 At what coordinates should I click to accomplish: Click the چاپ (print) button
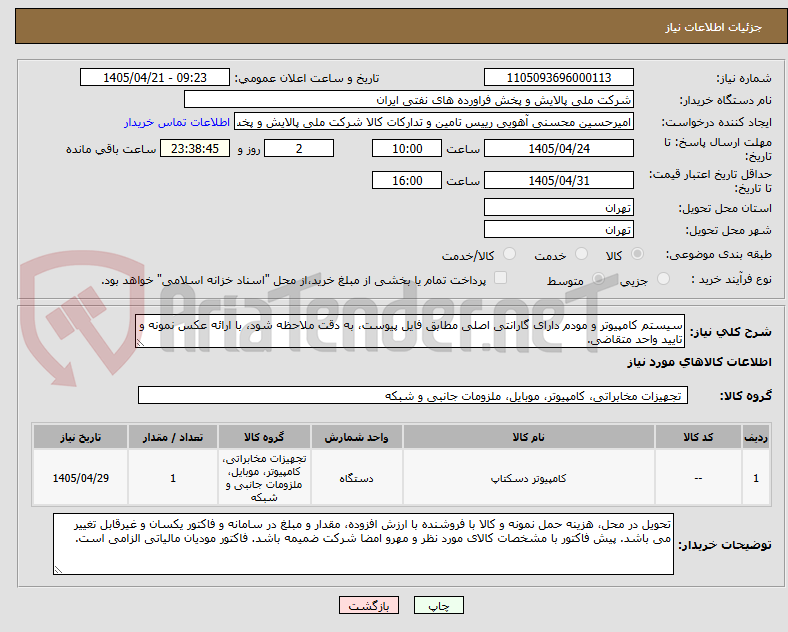(439, 605)
